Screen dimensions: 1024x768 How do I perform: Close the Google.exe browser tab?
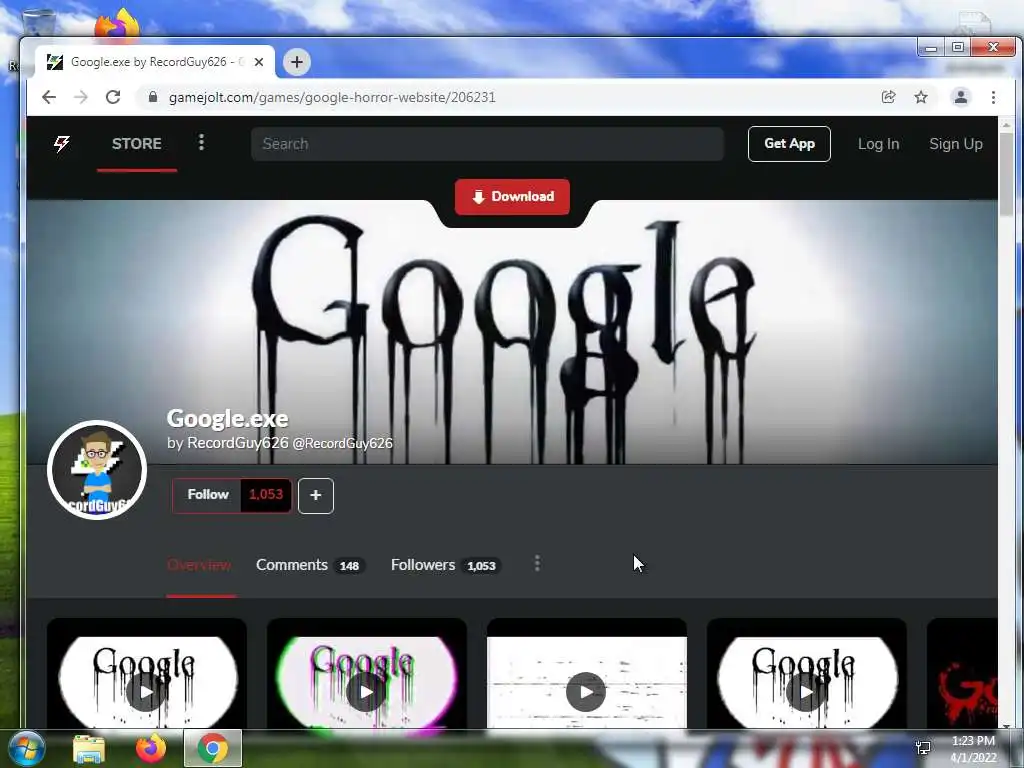259,62
